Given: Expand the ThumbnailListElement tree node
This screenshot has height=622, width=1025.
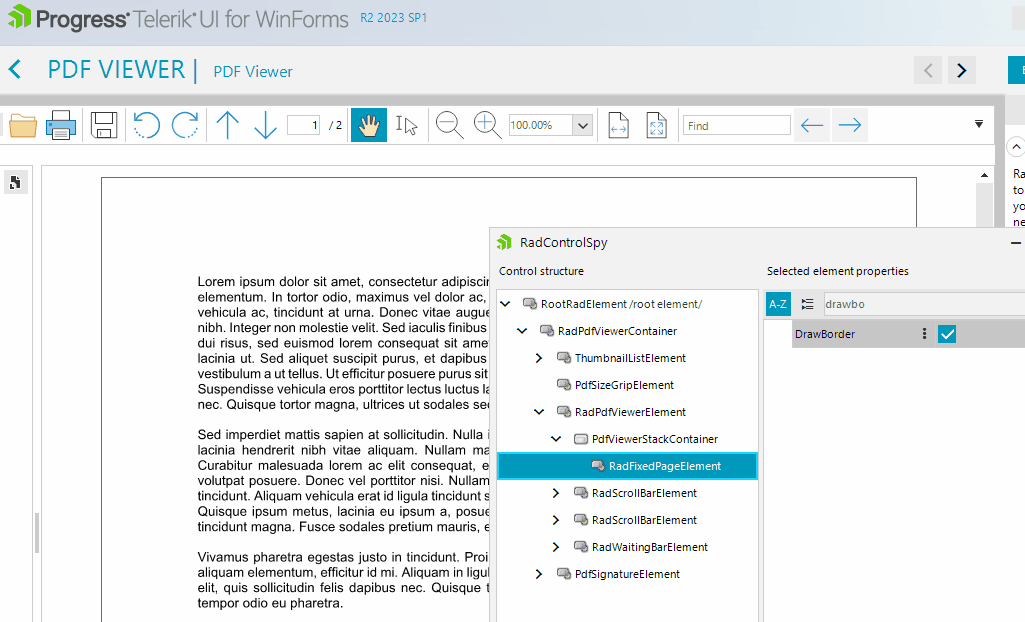Looking at the screenshot, I should pyautogui.click(x=539, y=358).
